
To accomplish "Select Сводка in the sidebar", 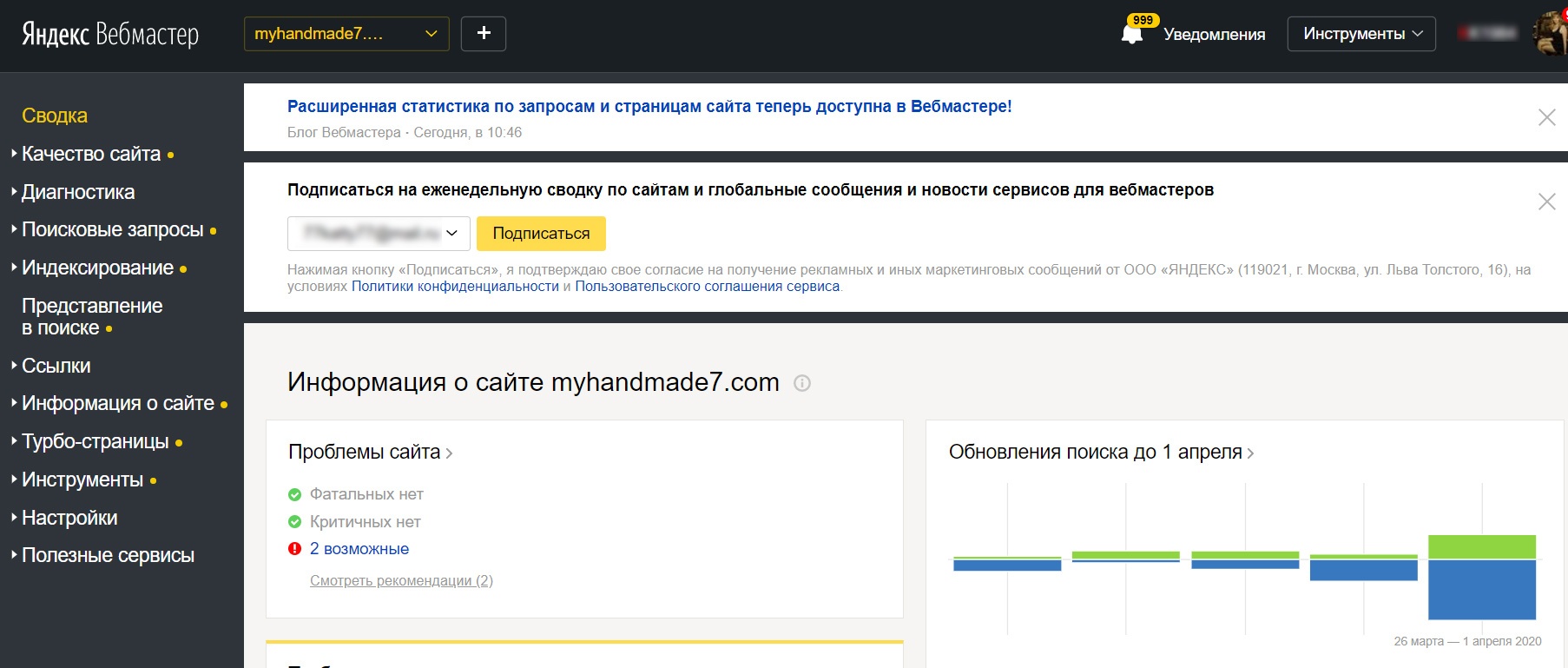I will tap(55, 116).
